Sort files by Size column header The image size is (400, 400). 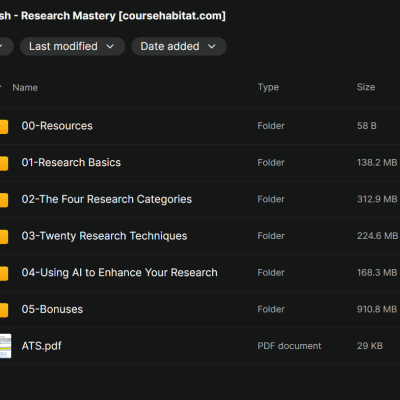(x=366, y=87)
